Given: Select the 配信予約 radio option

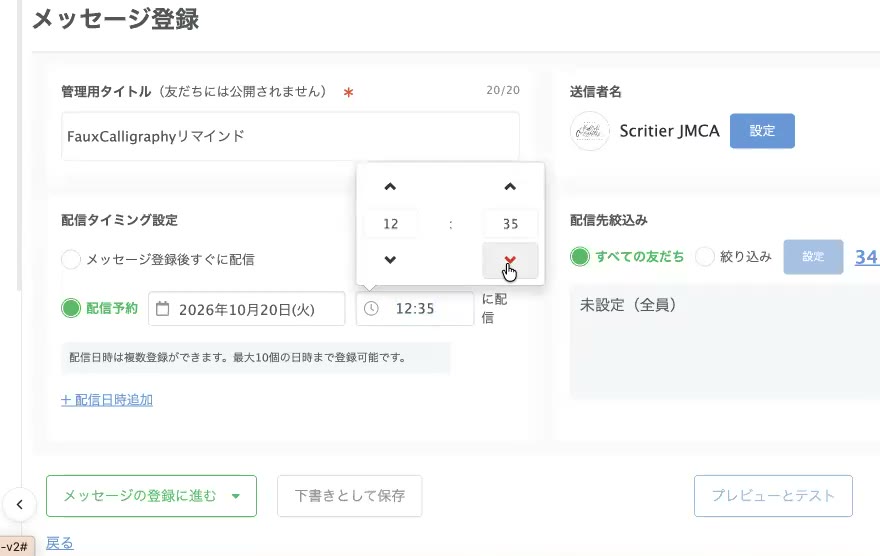Looking at the screenshot, I should click(71, 308).
